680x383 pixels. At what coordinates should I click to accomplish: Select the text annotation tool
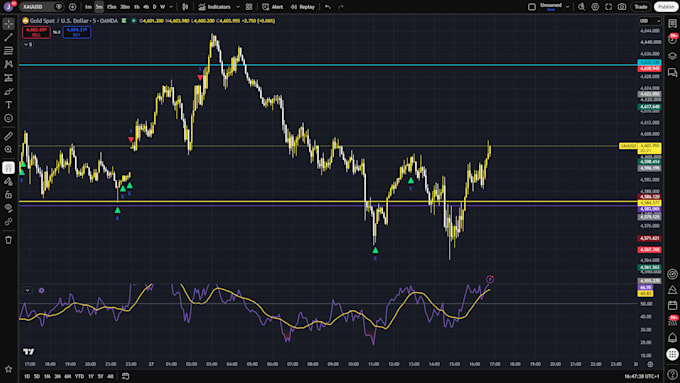pyautogui.click(x=8, y=105)
